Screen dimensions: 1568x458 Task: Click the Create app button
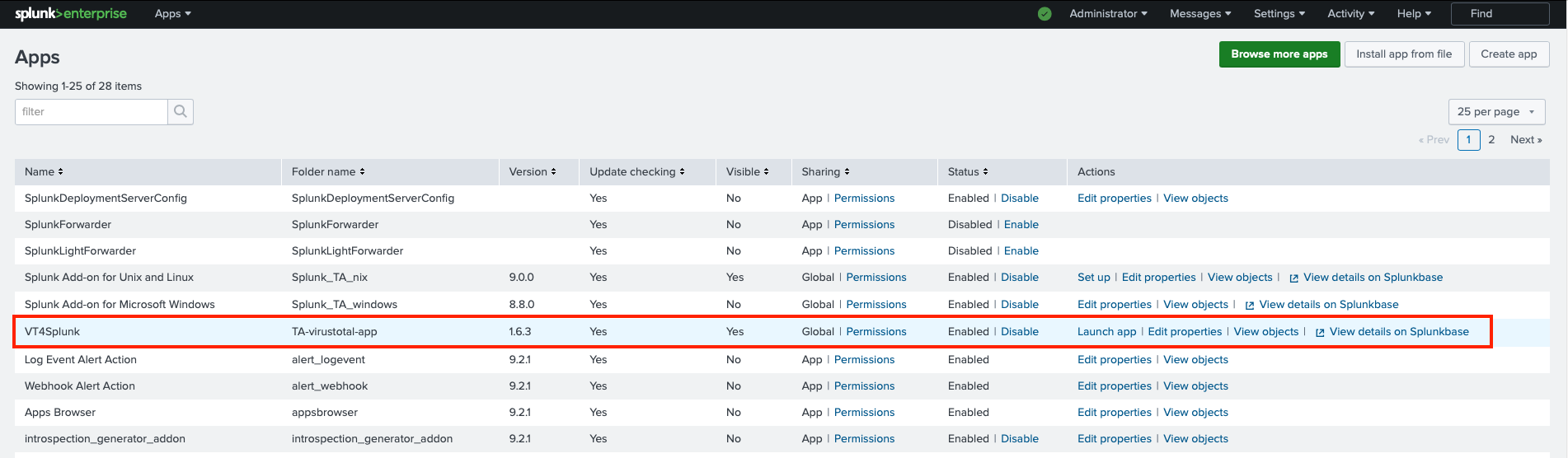(x=1509, y=54)
